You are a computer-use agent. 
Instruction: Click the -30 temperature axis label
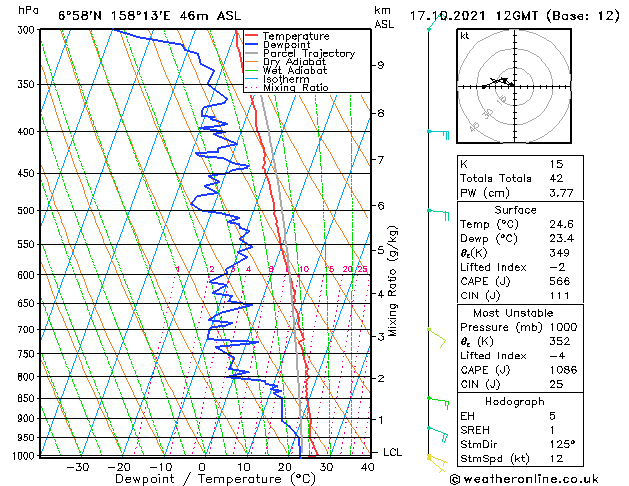(77, 467)
